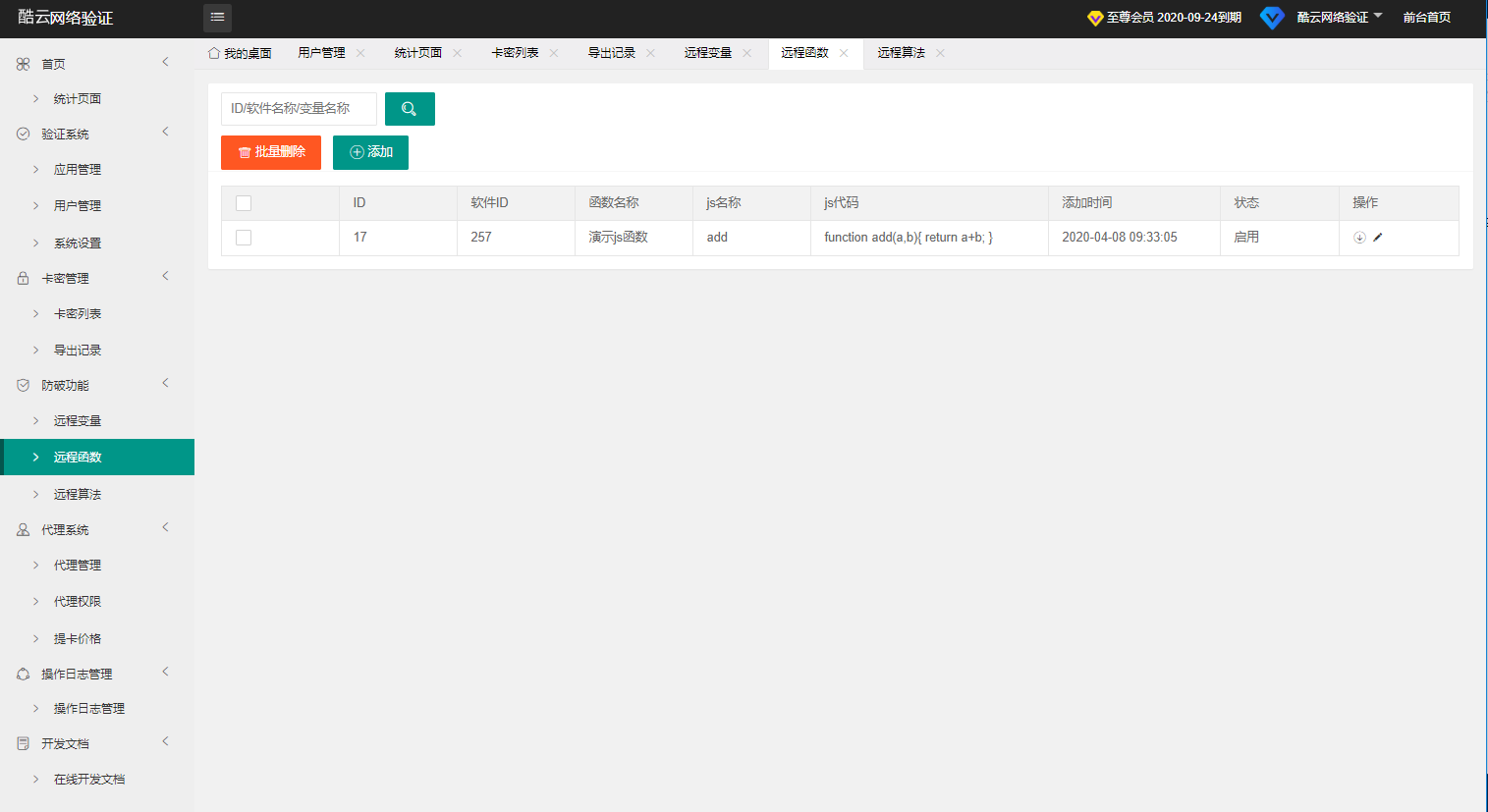Click the search magnifier icon

[x=410, y=108]
